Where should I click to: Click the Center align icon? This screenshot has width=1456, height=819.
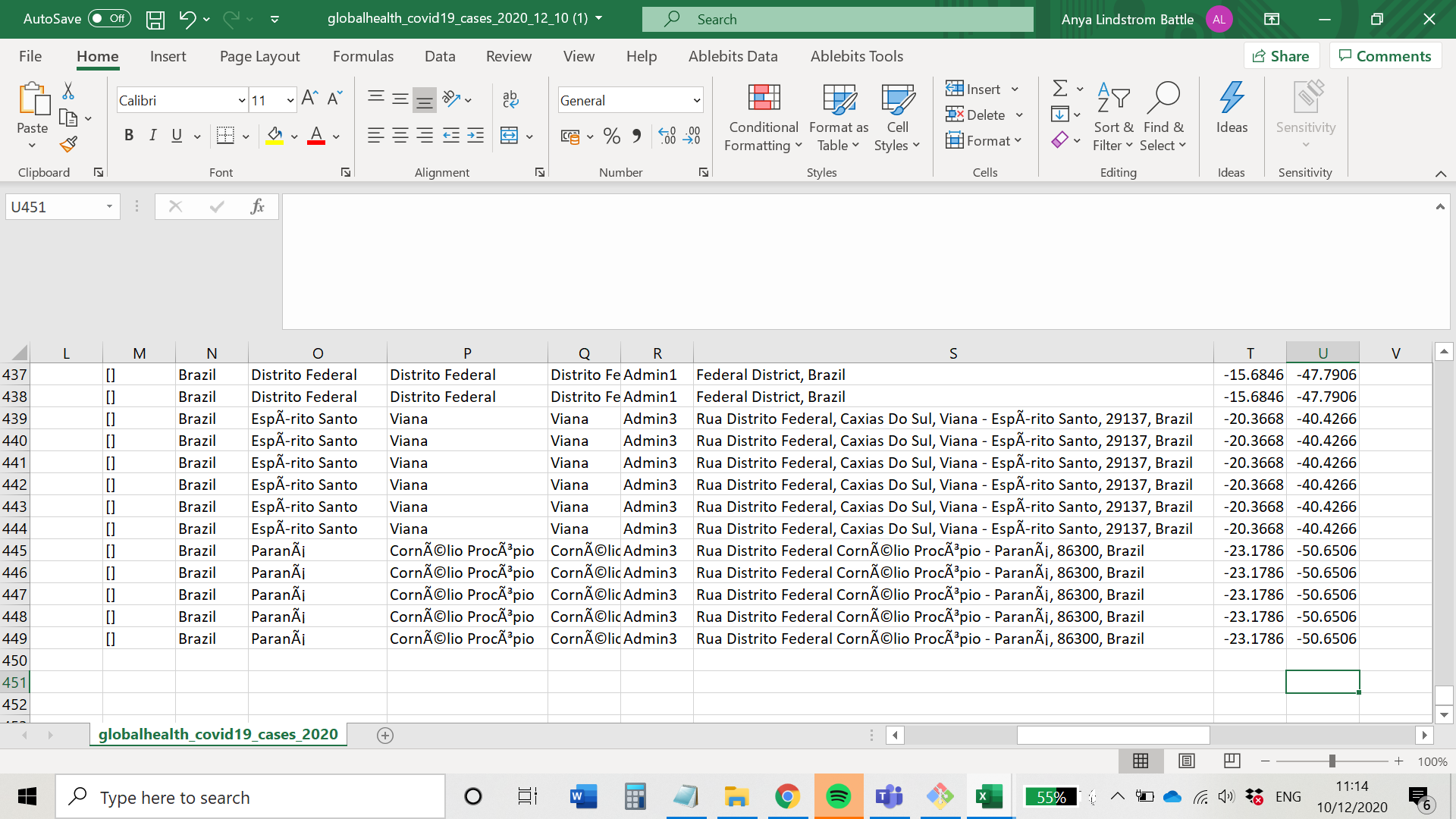coord(400,136)
